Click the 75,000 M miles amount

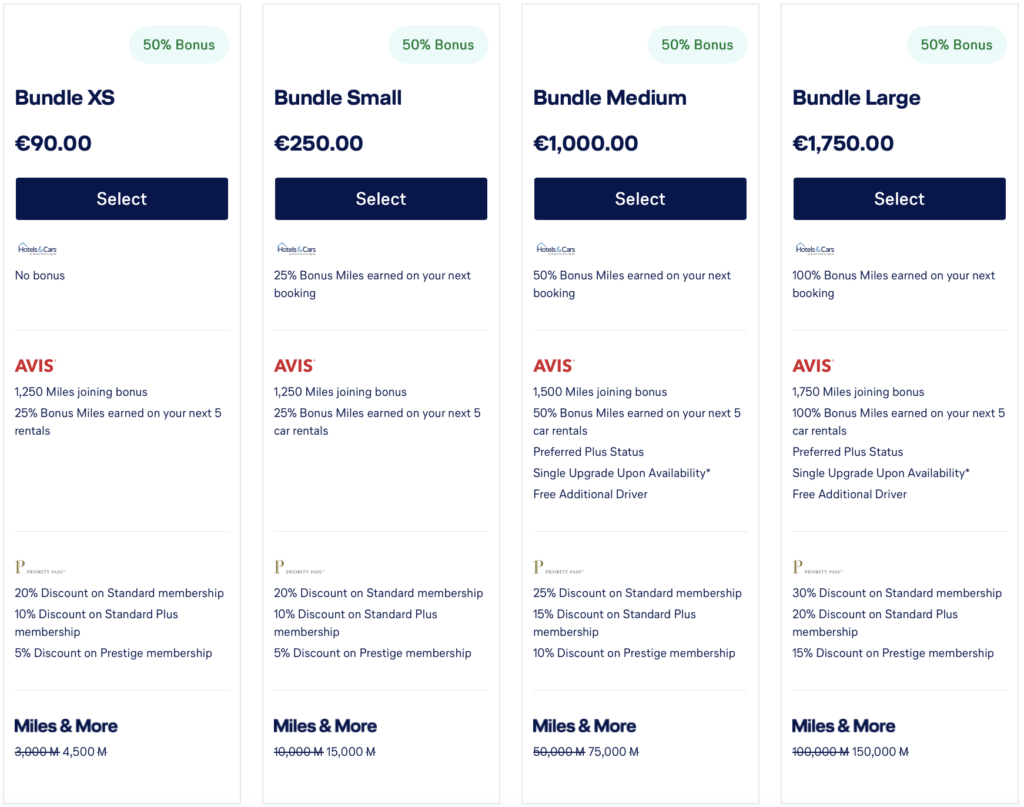(613, 752)
